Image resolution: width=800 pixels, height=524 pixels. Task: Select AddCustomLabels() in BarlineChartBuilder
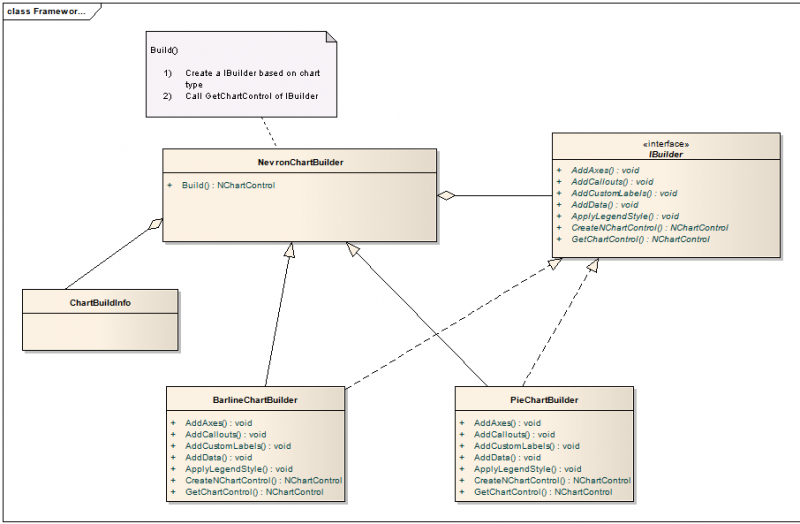click(238, 446)
